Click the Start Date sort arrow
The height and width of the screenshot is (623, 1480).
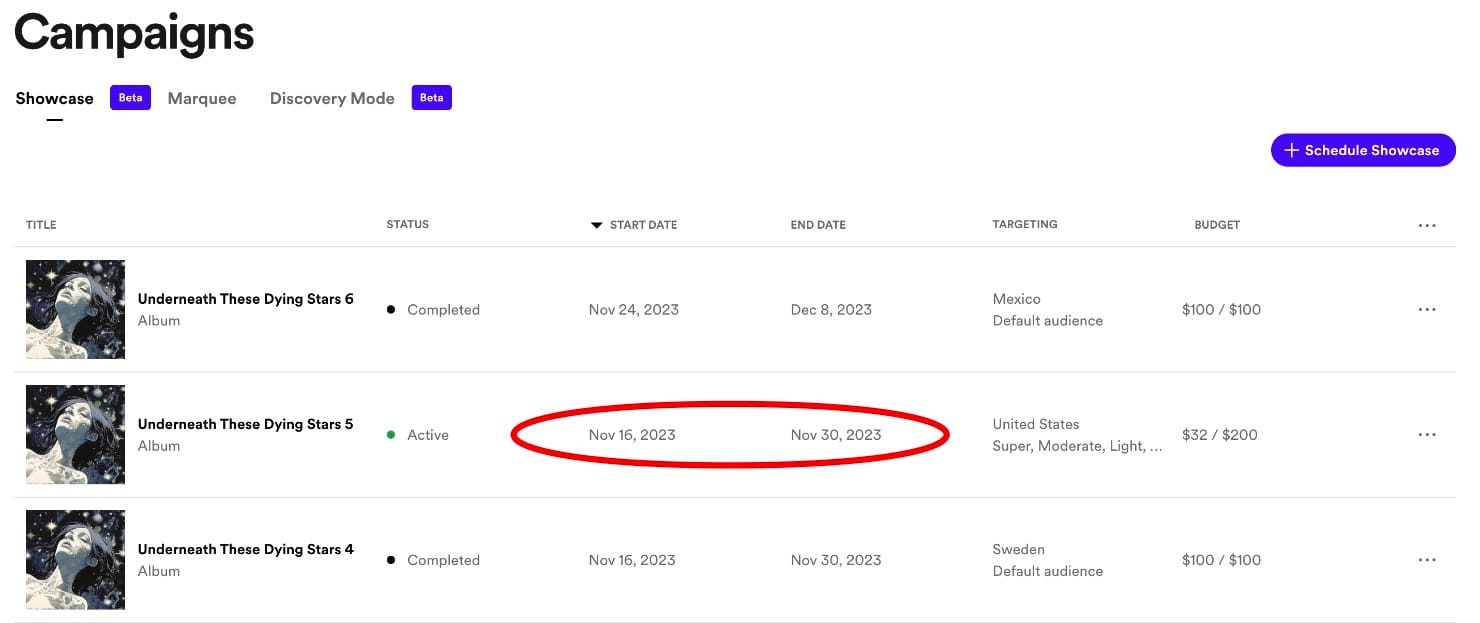tap(597, 225)
